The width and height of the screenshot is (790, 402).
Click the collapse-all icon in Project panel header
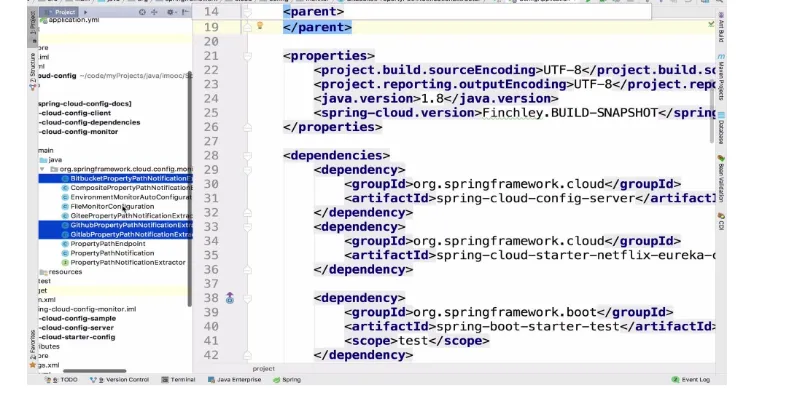(154, 12)
